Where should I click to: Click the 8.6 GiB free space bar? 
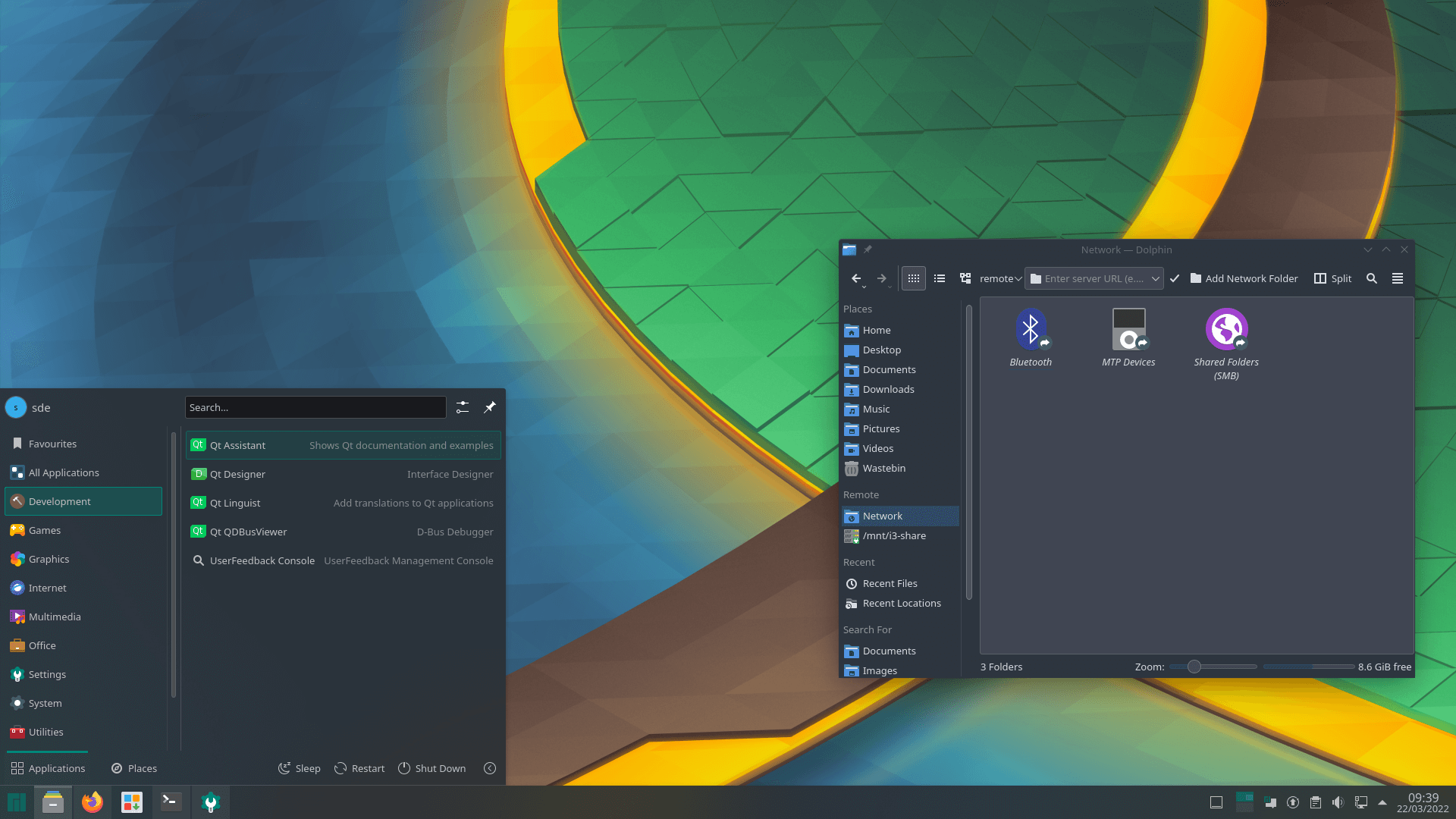pyautogui.click(x=1309, y=667)
